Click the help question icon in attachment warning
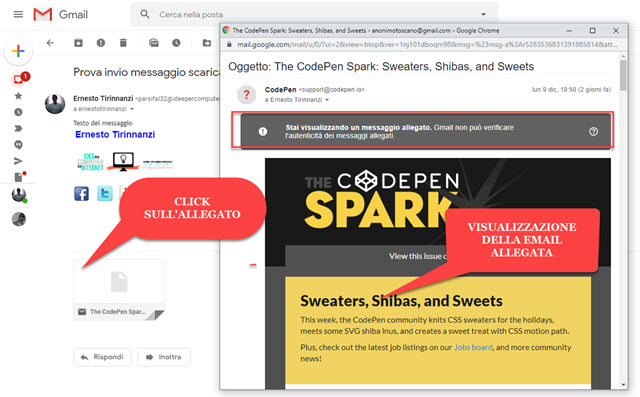Screen dimensions: 640x397 pyautogui.click(x=593, y=131)
